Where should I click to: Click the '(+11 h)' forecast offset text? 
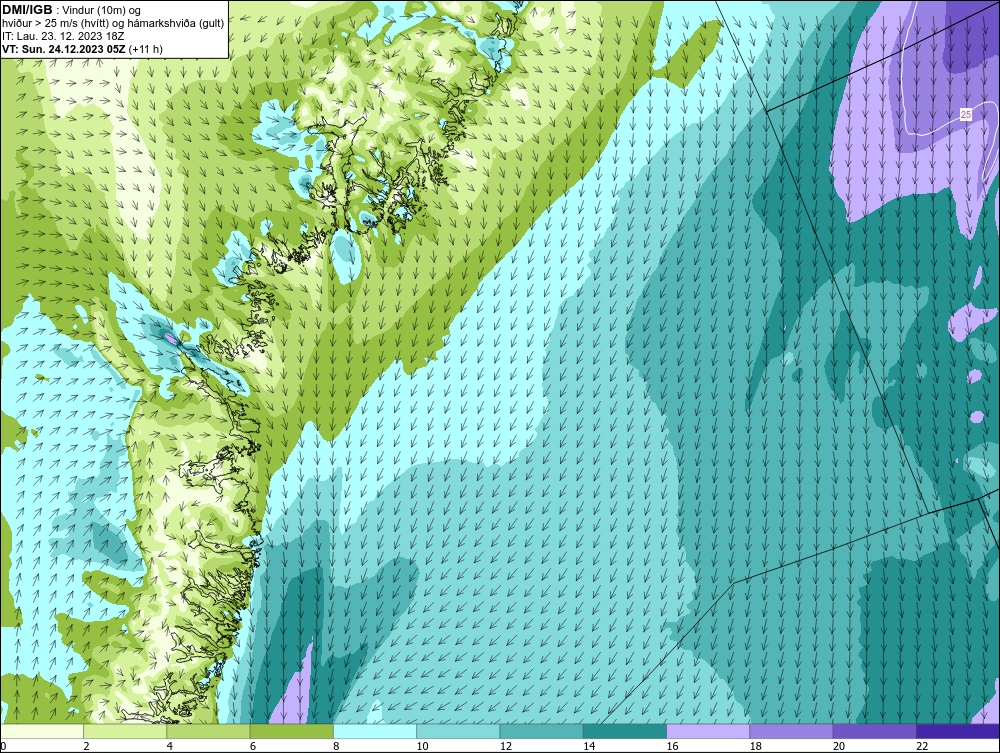click(x=145, y=48)
